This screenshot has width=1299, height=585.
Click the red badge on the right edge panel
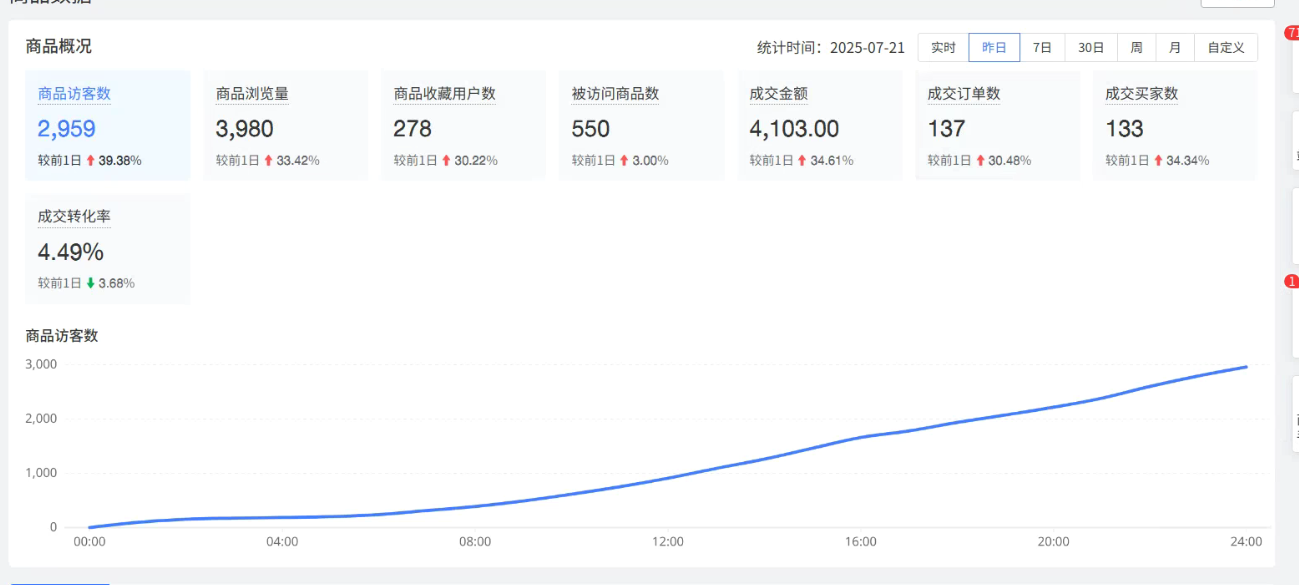pos(1293,281)
